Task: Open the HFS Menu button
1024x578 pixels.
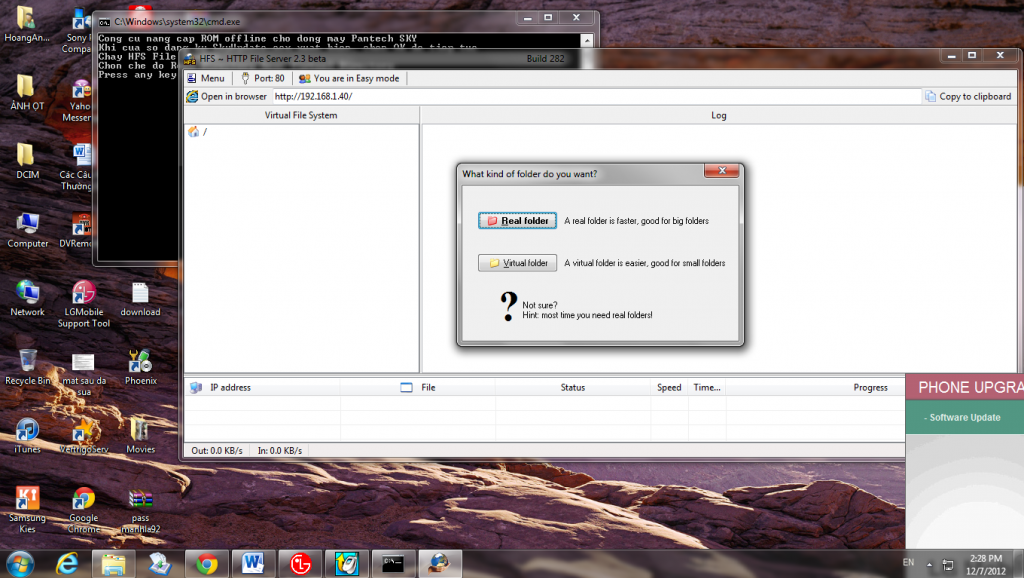Action: [206, 78]
